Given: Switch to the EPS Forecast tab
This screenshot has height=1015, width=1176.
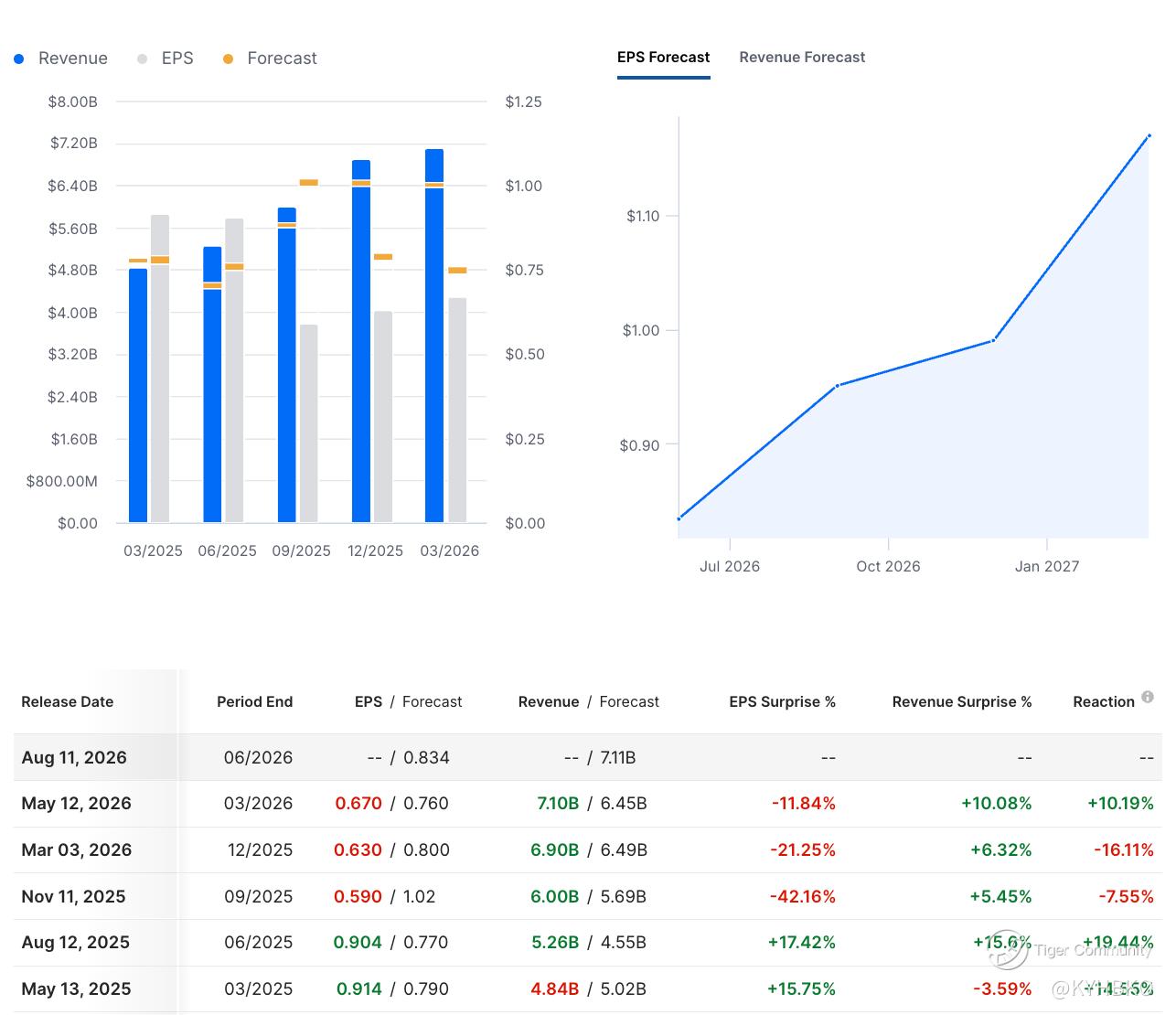Looking at the screenshot, I should (663, 57).
